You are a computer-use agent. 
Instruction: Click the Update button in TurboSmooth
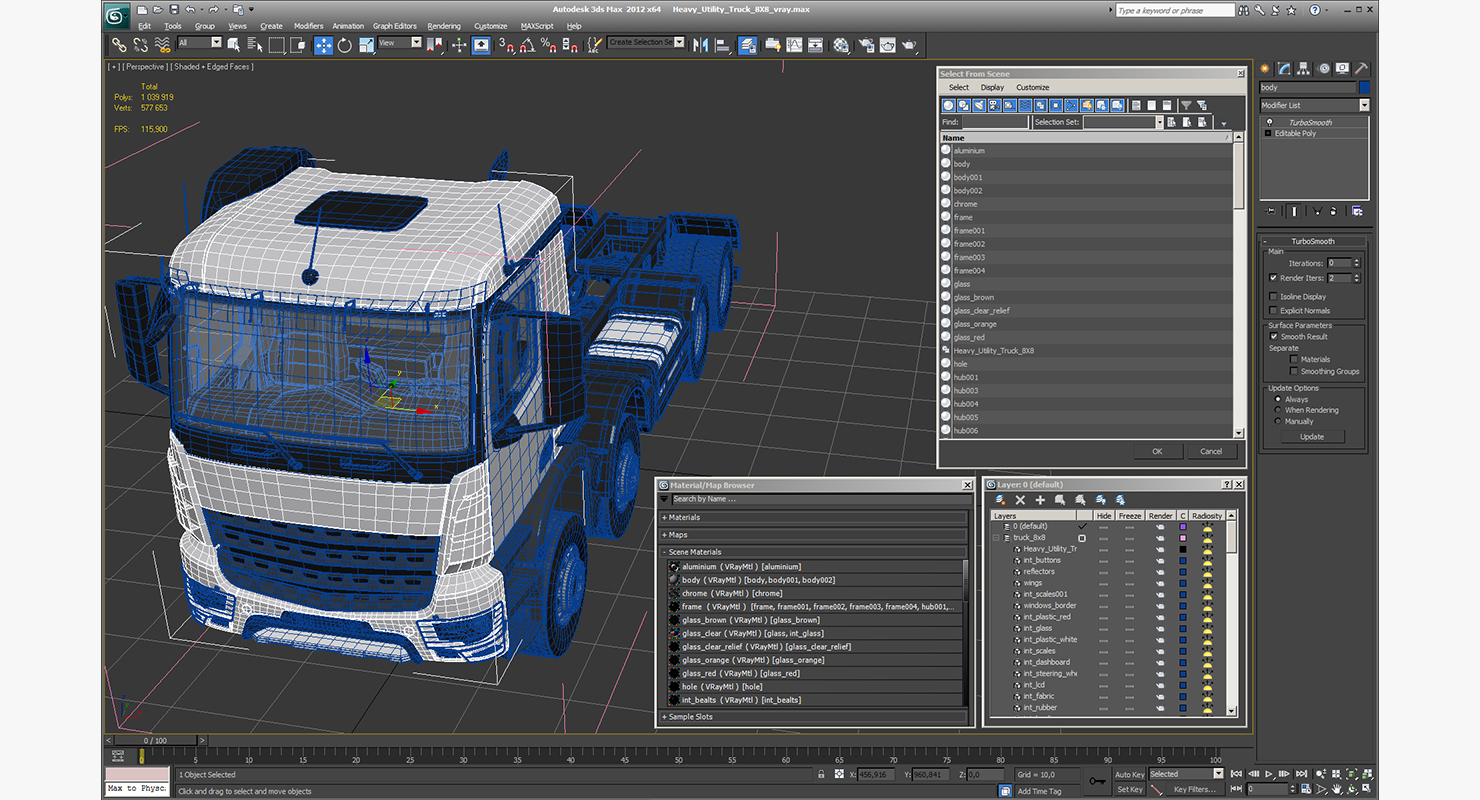(x=1312, y=436)
